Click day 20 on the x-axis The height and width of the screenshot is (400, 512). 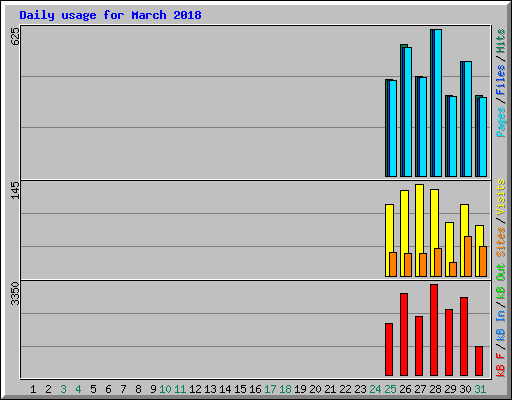(x=315, y=389)
